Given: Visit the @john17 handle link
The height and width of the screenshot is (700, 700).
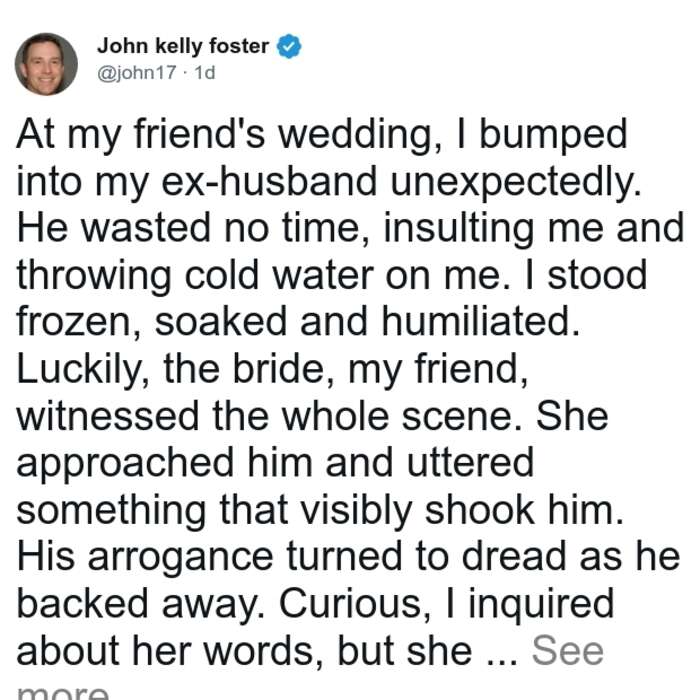Looking at the screenshot, I should click(x=137, y=72).
